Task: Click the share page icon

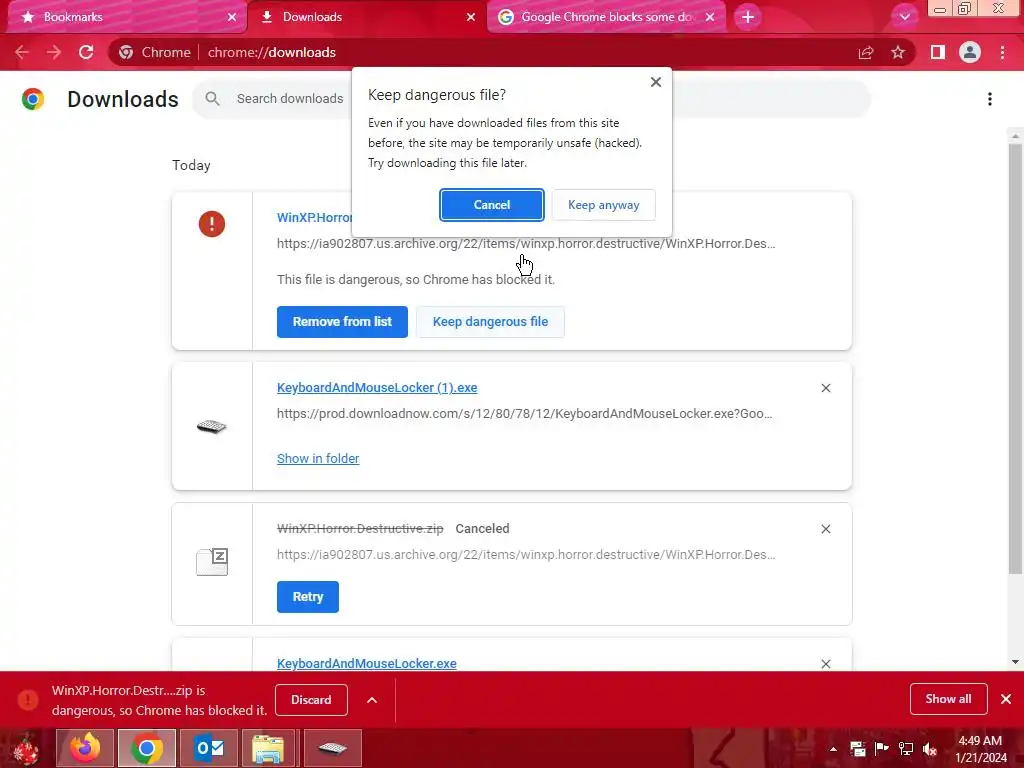Action: pyautogui.click(x=866, y=52)
